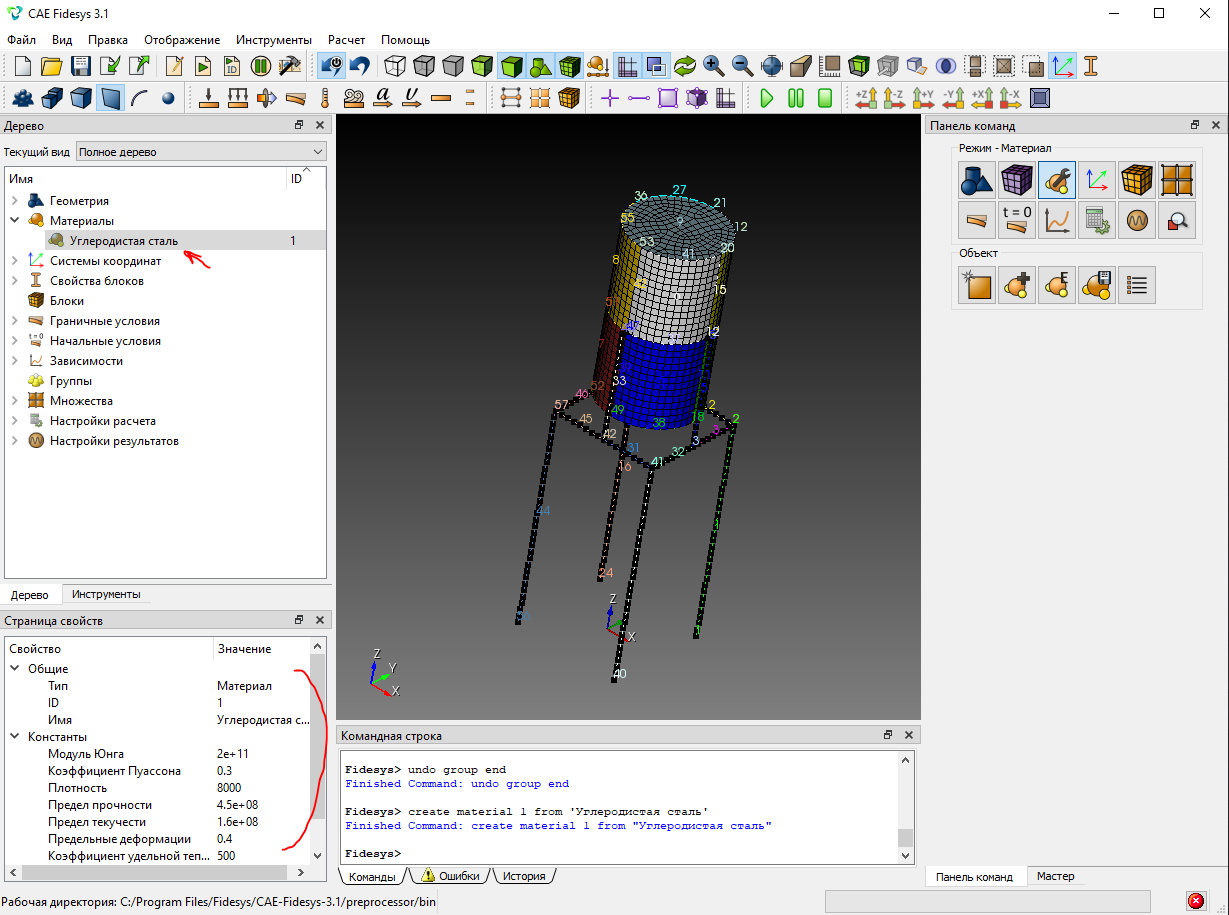Toggle the coordinate axes display icon

[1062, 67]
